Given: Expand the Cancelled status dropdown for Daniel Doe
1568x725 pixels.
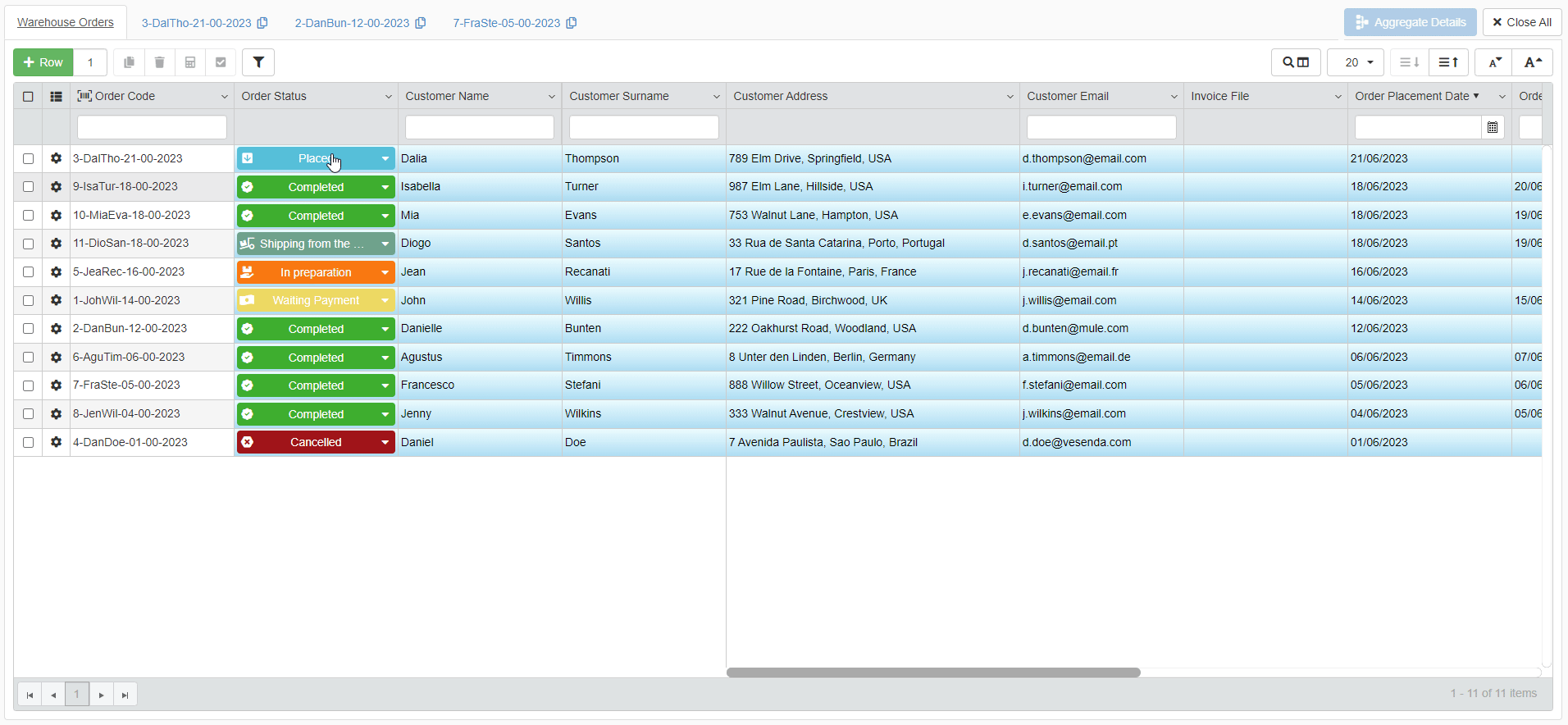Looking at the screenshot, I should point(385,443).
